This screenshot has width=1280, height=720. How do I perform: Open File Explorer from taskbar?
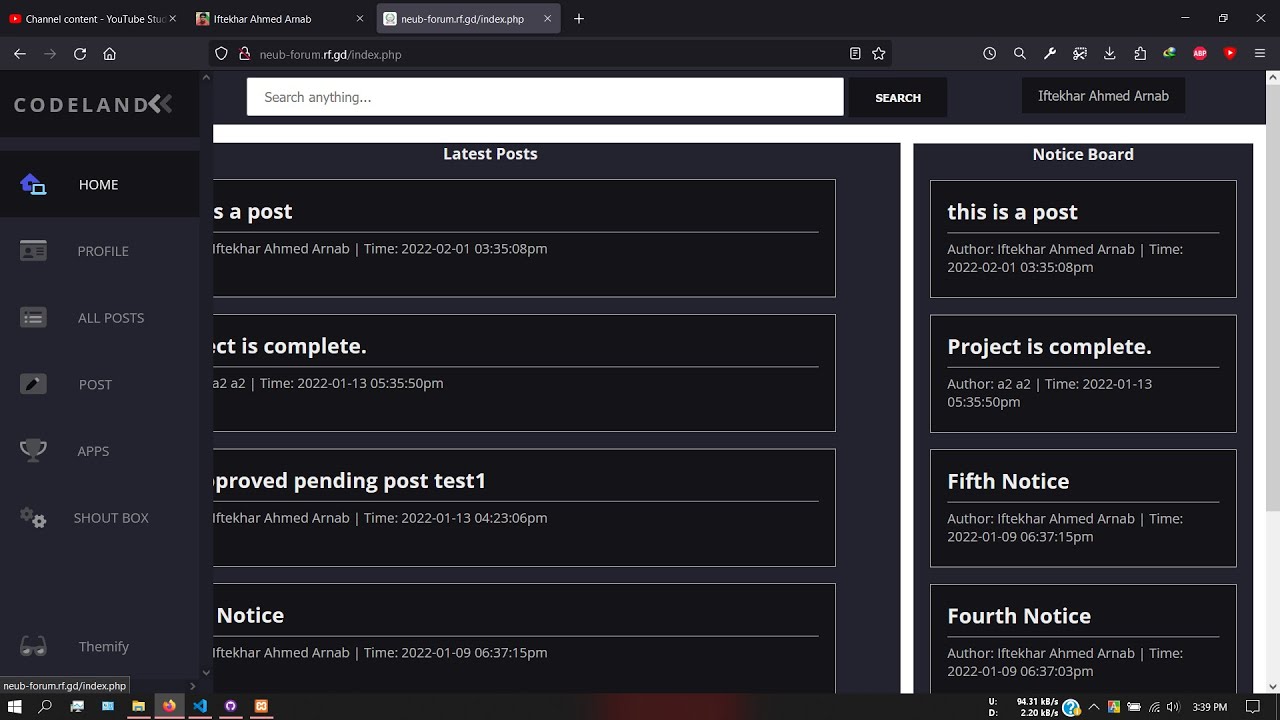click(138, 706)
